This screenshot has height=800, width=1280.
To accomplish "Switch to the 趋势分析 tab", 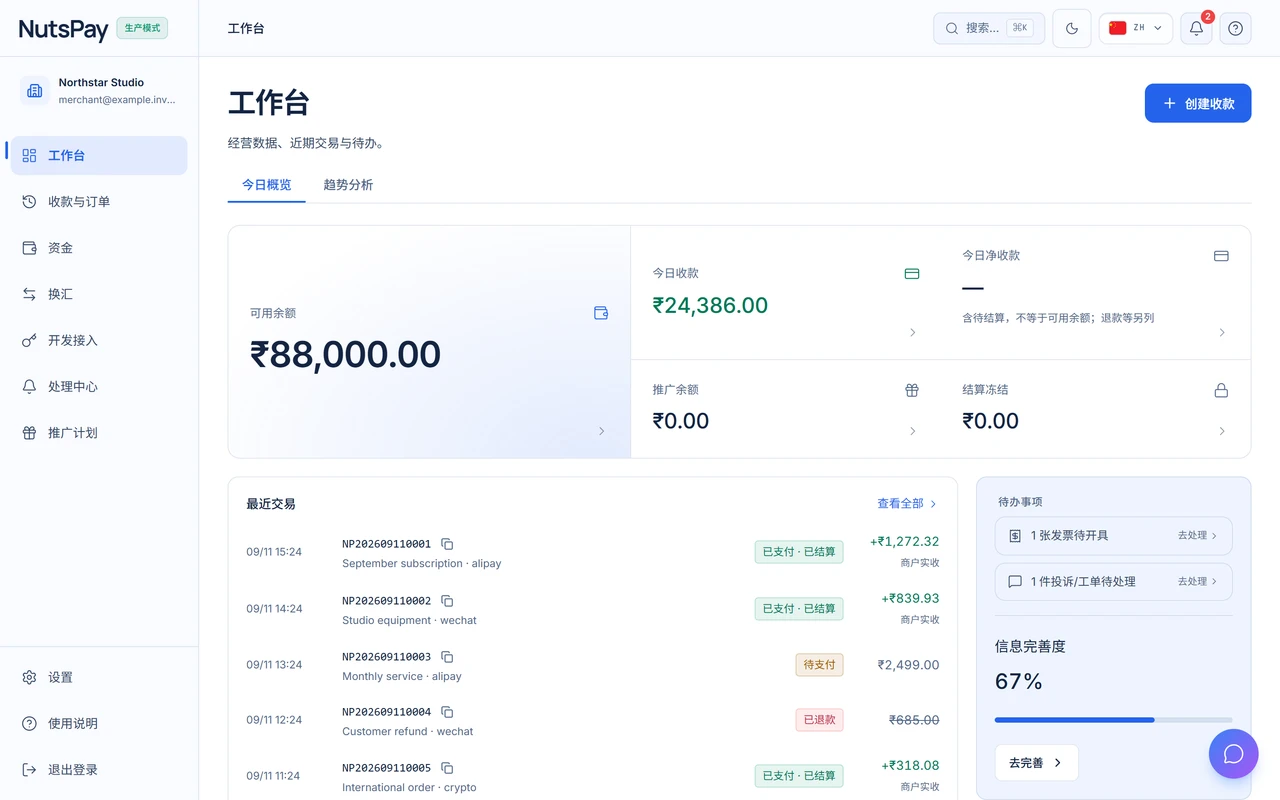I will coord(348,185).
